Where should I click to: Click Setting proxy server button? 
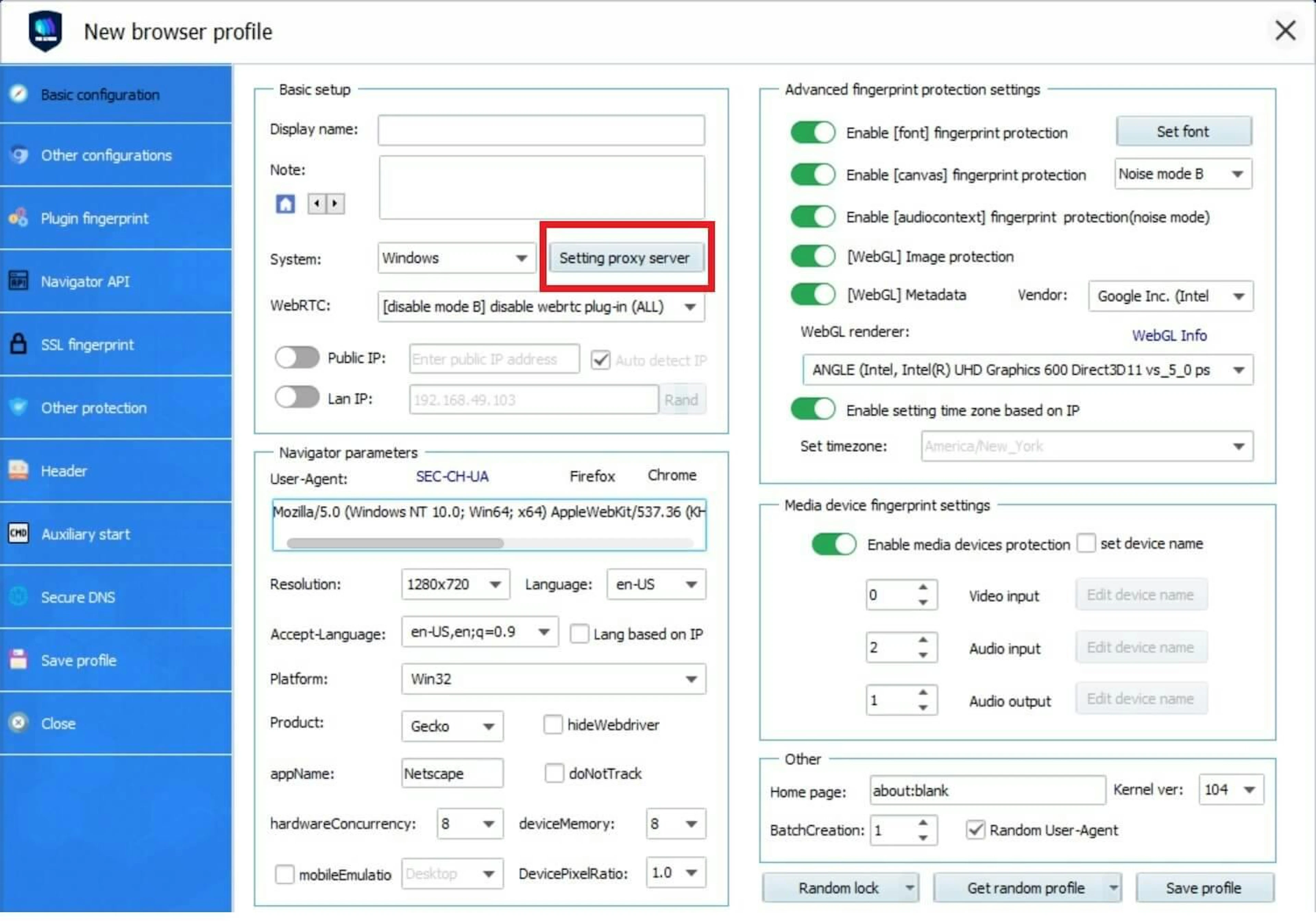point(626,257)
